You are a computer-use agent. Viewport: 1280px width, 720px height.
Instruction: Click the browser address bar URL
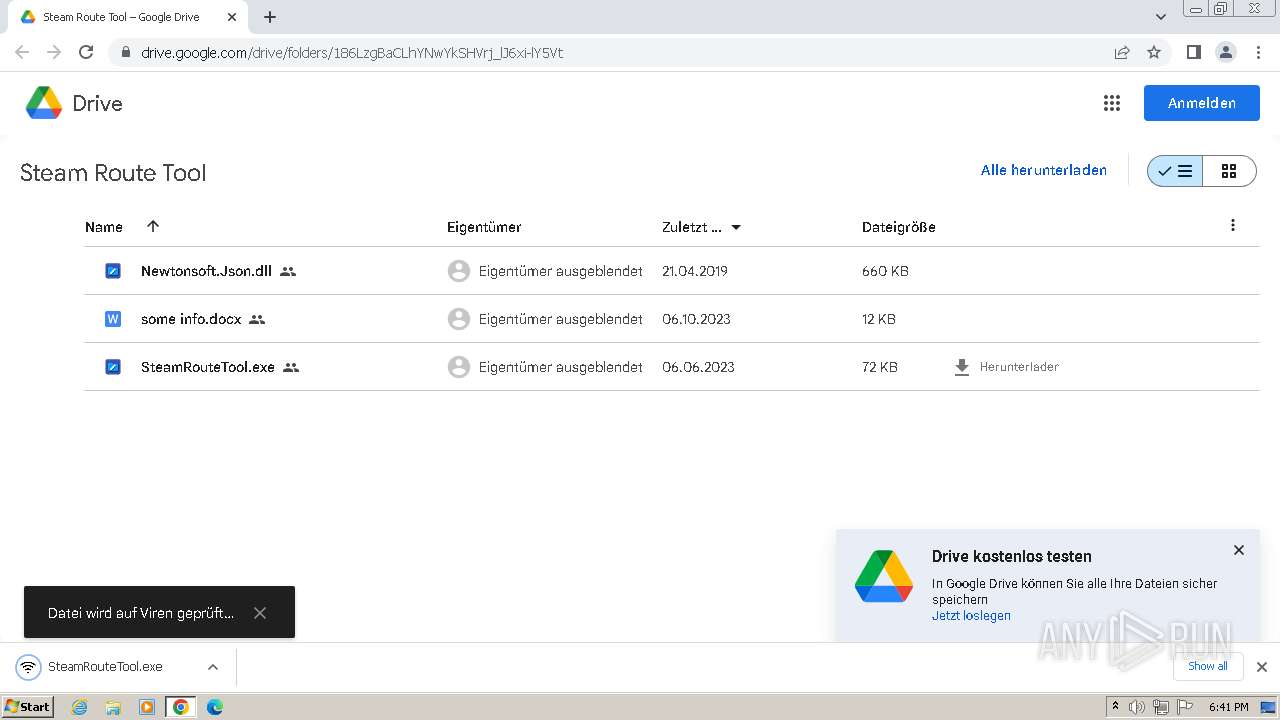click(352, 53)
